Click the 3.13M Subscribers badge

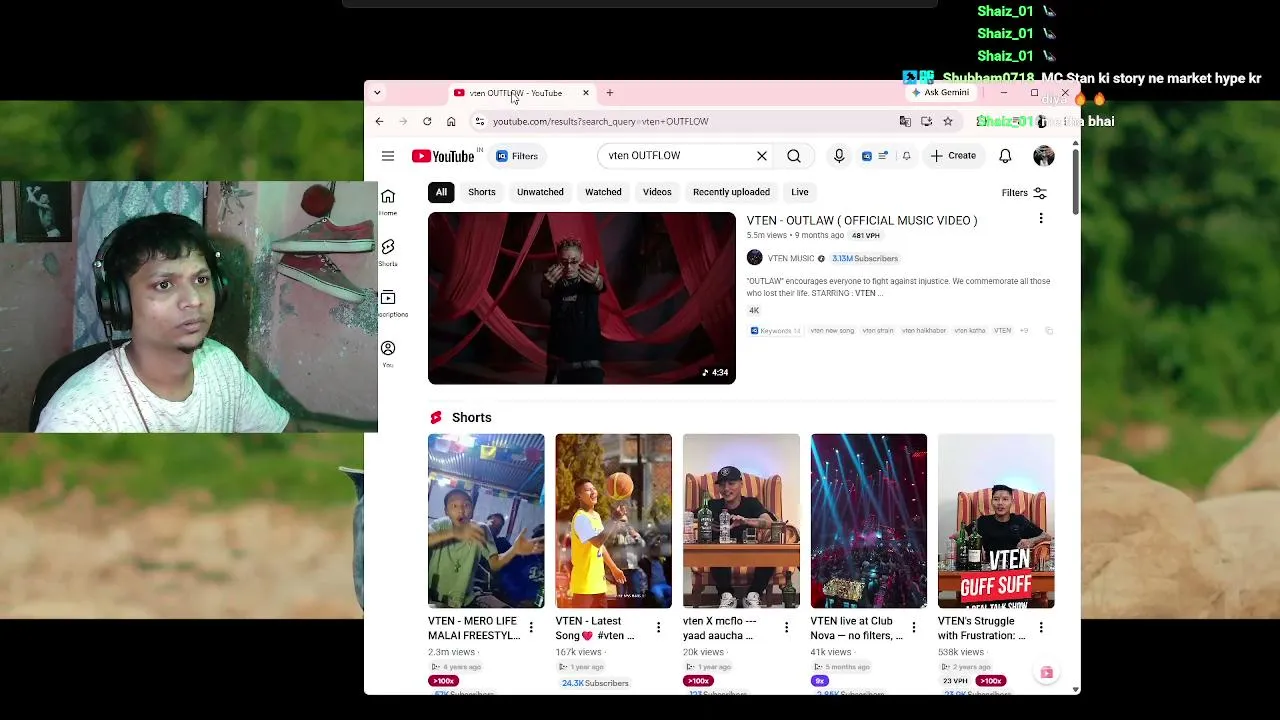865,258
